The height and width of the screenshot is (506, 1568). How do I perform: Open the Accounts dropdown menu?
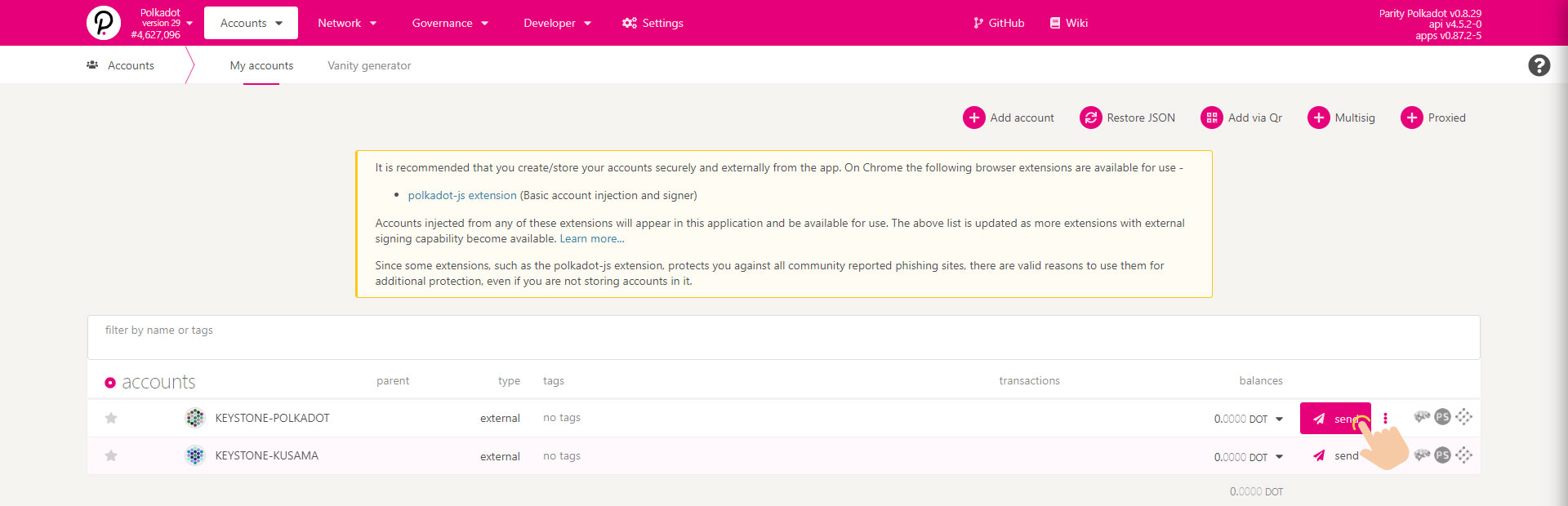251,23
